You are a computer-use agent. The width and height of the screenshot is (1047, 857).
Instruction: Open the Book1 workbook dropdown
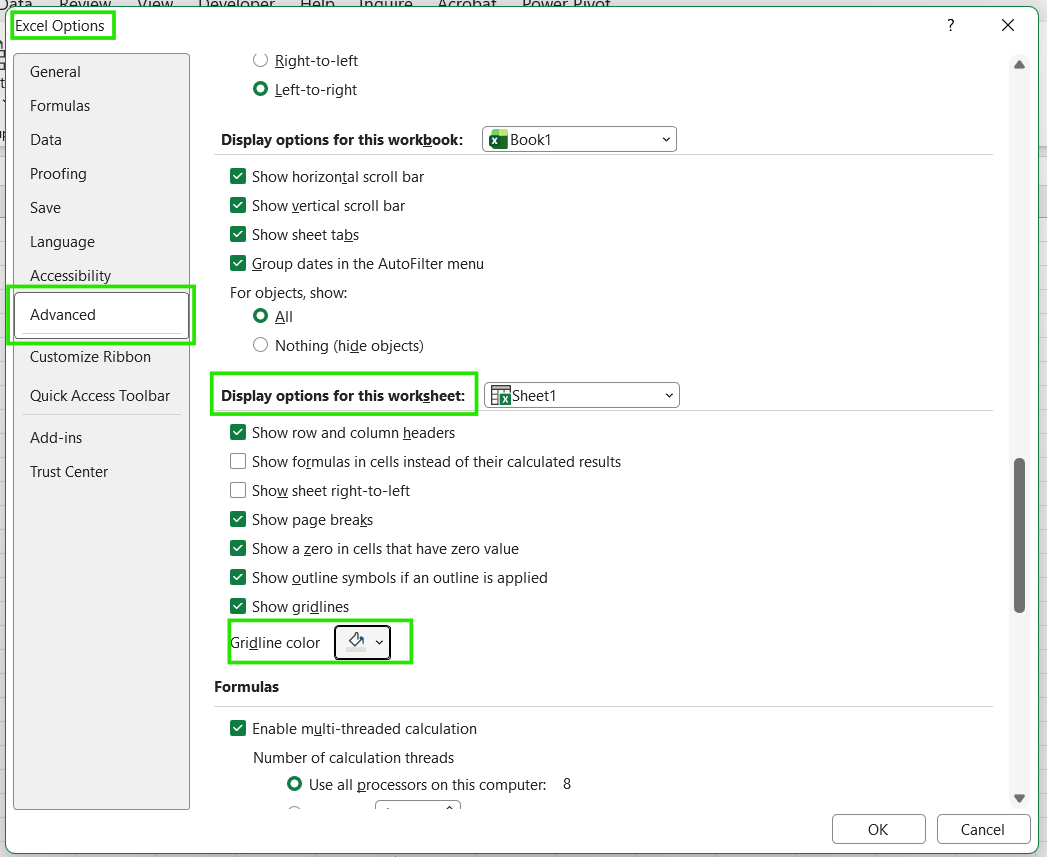(x=666, y=139)
